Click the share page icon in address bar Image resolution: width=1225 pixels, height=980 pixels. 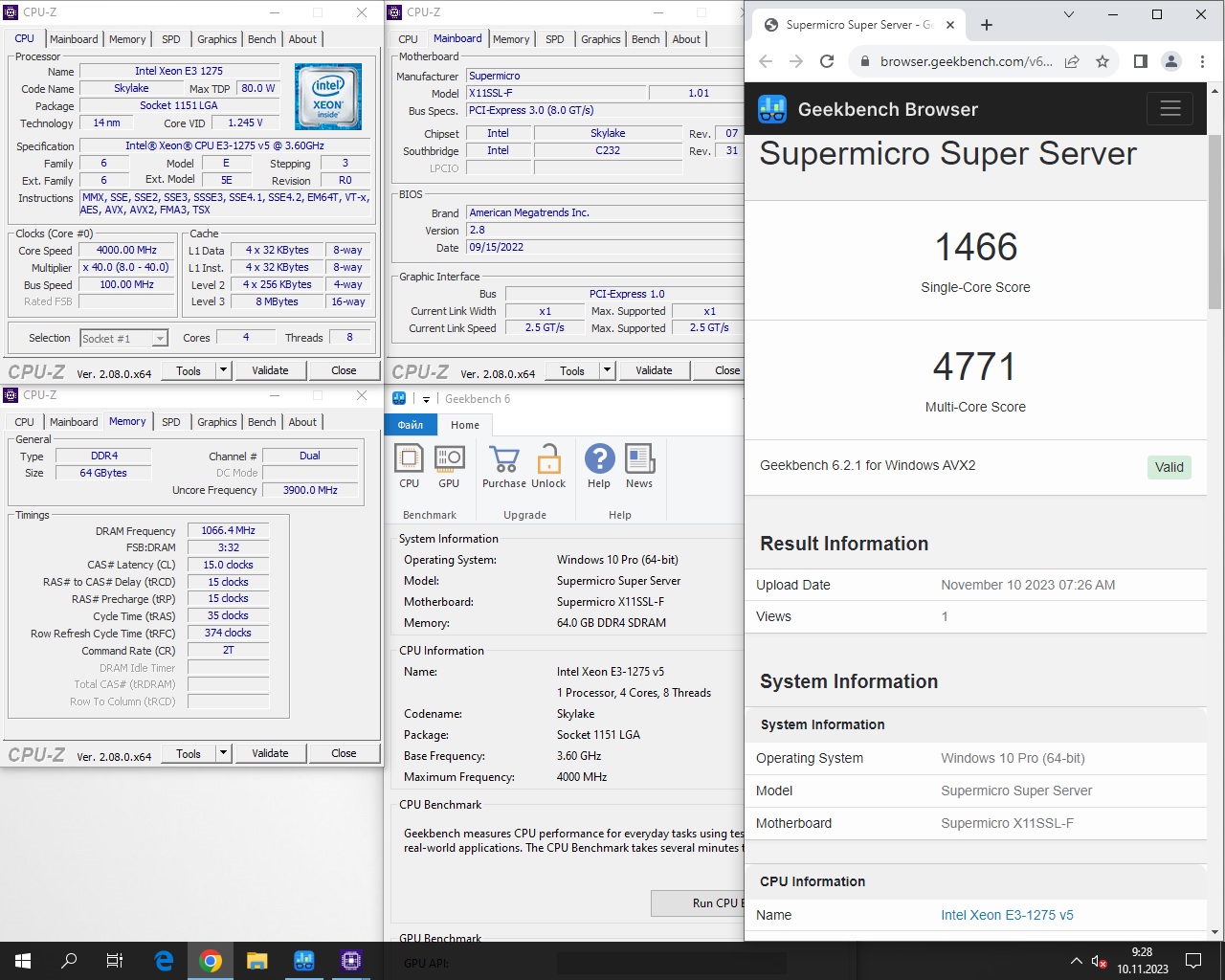pyautogui.click(x=1072, y=61)
